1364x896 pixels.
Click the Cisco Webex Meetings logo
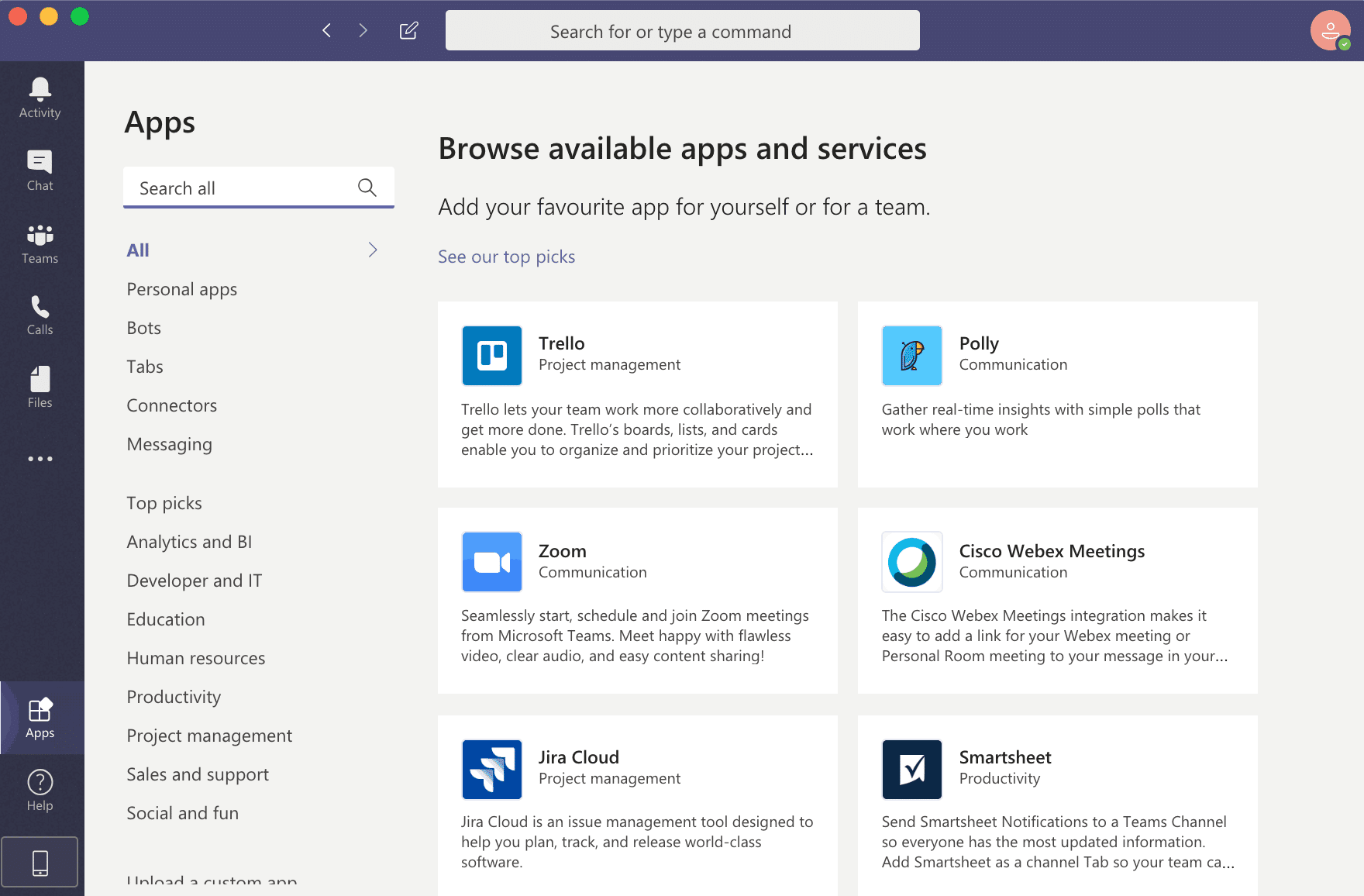pos(911,562)
